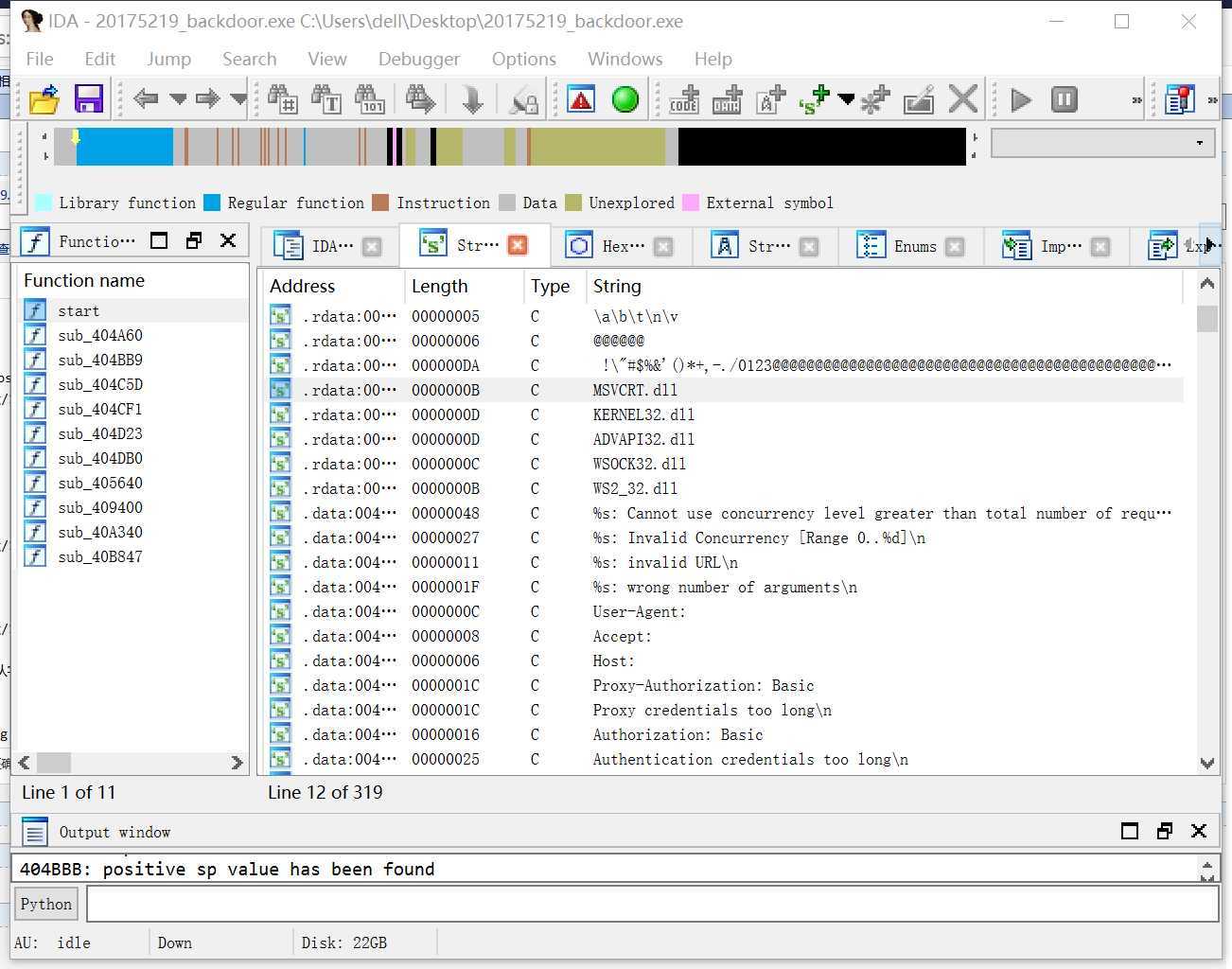The height and width of the screenshot is (969, 1232).
Task: Open string type dropdown arrow in toolbar
Action: (846, 98)
